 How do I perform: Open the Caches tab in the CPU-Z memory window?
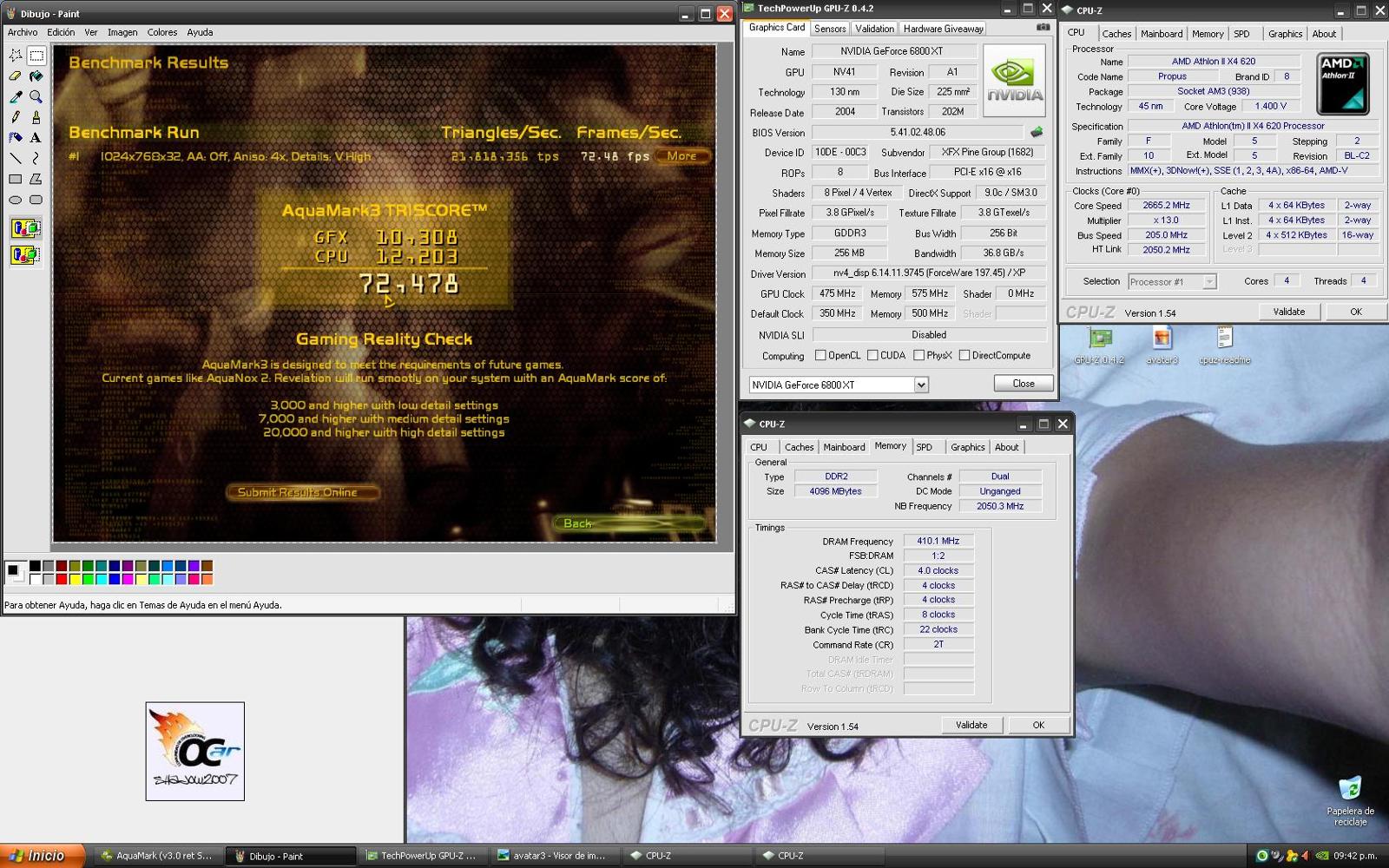[800, 447]
